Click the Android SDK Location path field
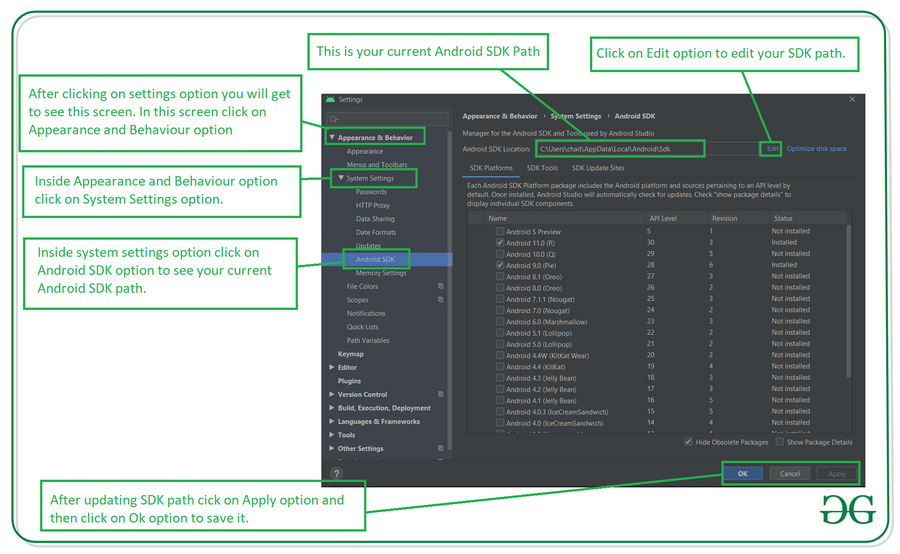 tap(648, 149)
